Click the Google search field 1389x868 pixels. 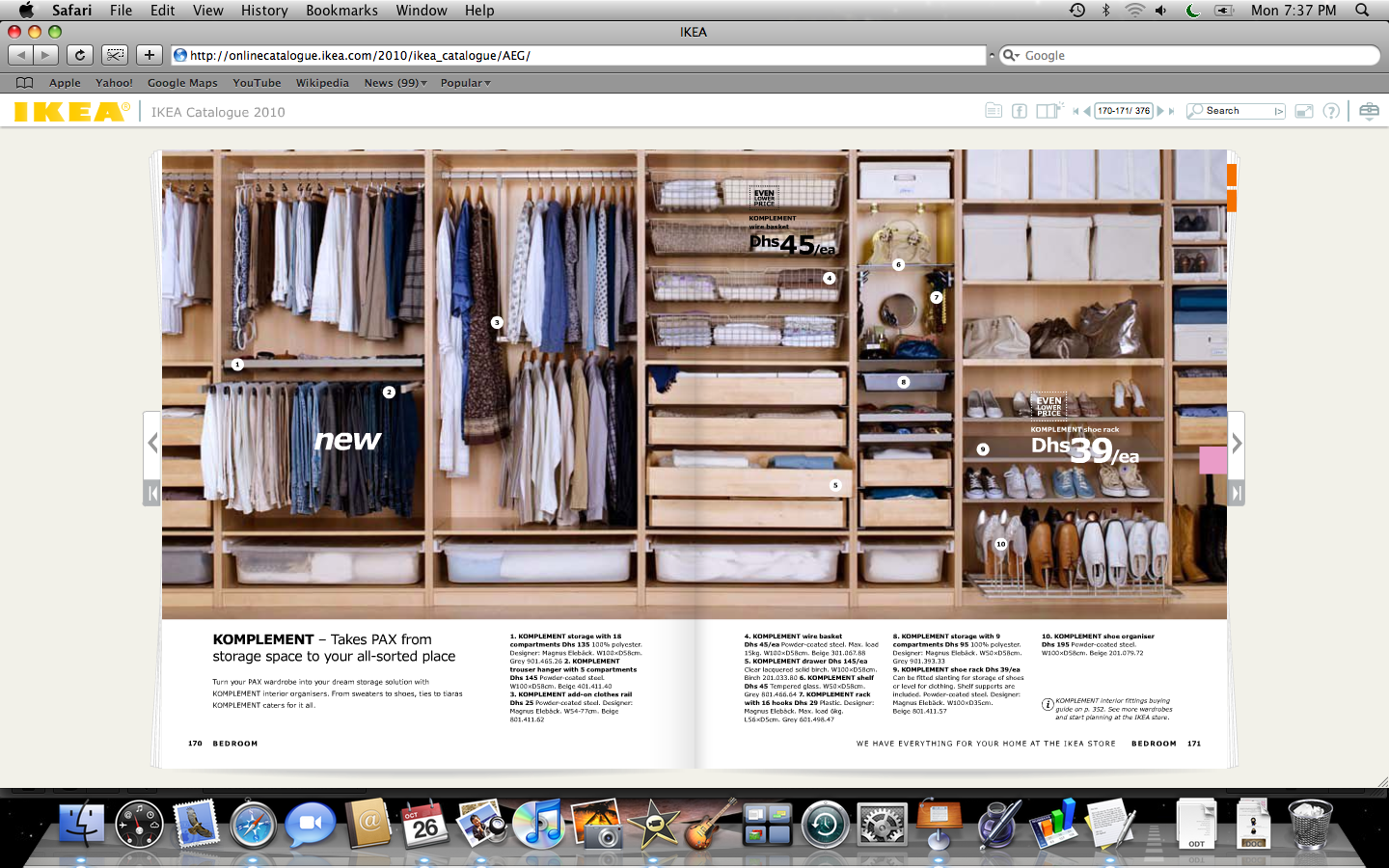pos(1190,55)
